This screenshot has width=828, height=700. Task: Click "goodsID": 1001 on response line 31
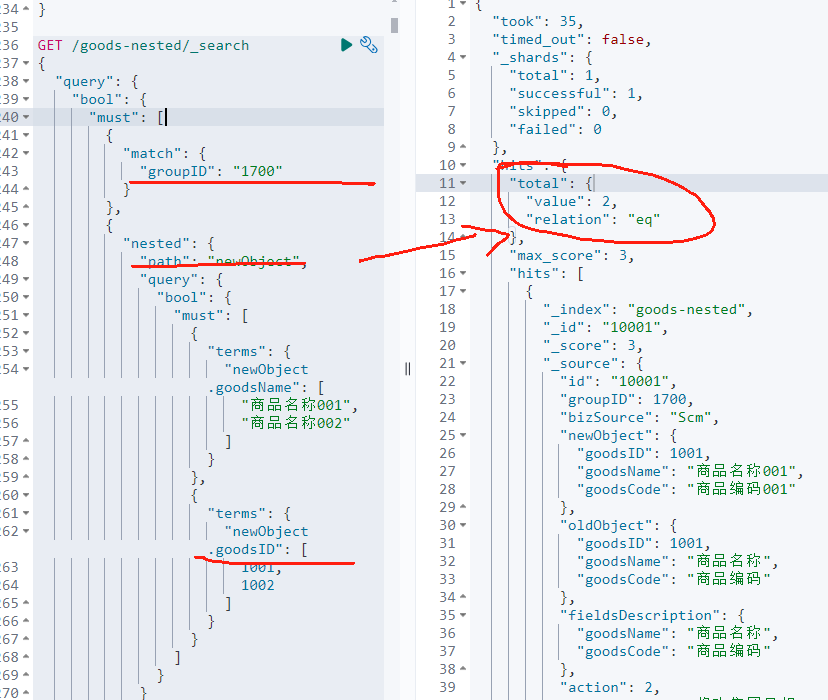tap(643, 544)
